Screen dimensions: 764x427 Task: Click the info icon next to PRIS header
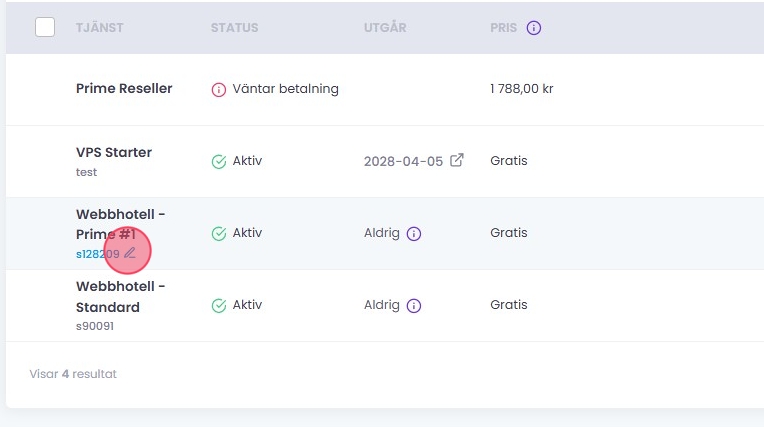tap(534, 28)
